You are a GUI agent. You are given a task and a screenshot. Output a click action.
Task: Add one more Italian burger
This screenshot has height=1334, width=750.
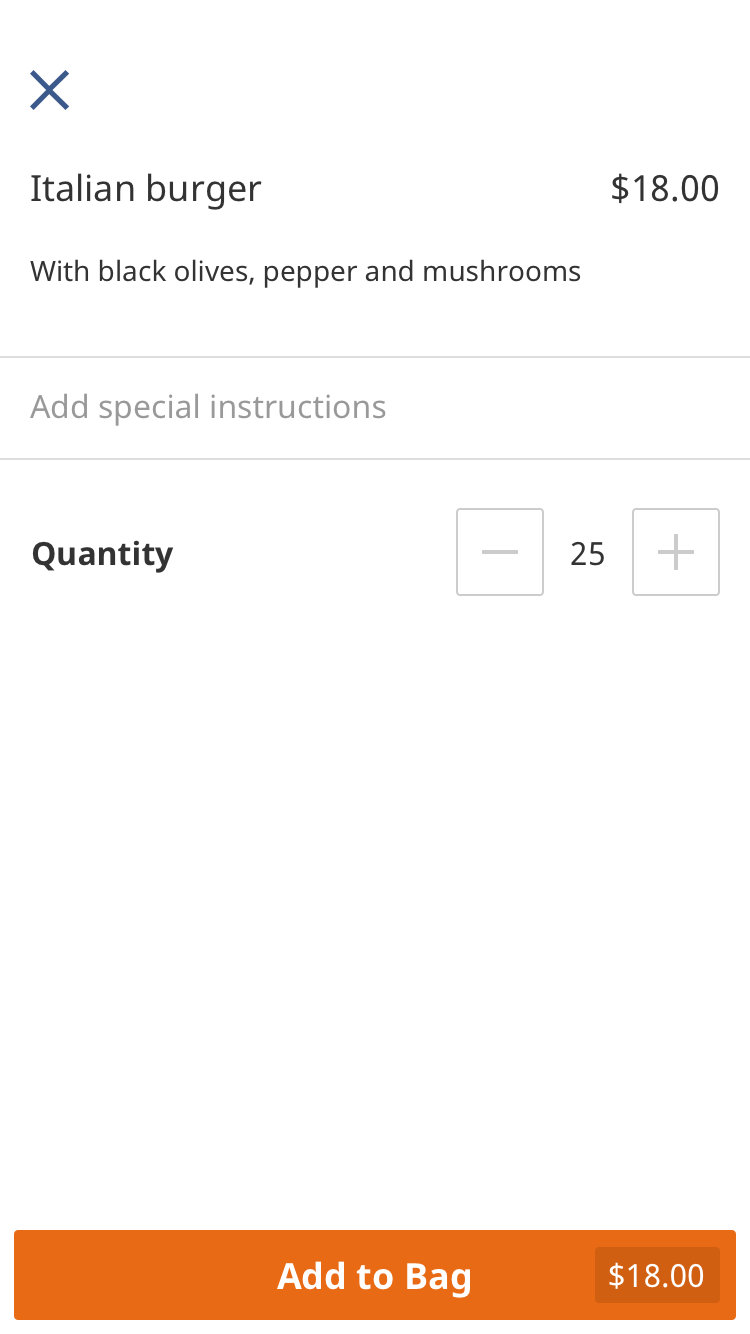(676, 552)
